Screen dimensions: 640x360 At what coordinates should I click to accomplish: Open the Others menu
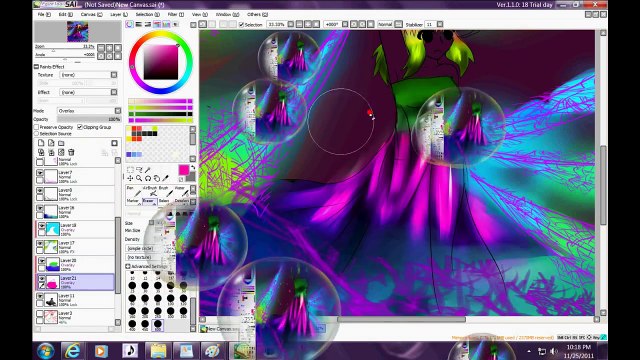click(x=257, y=14)
